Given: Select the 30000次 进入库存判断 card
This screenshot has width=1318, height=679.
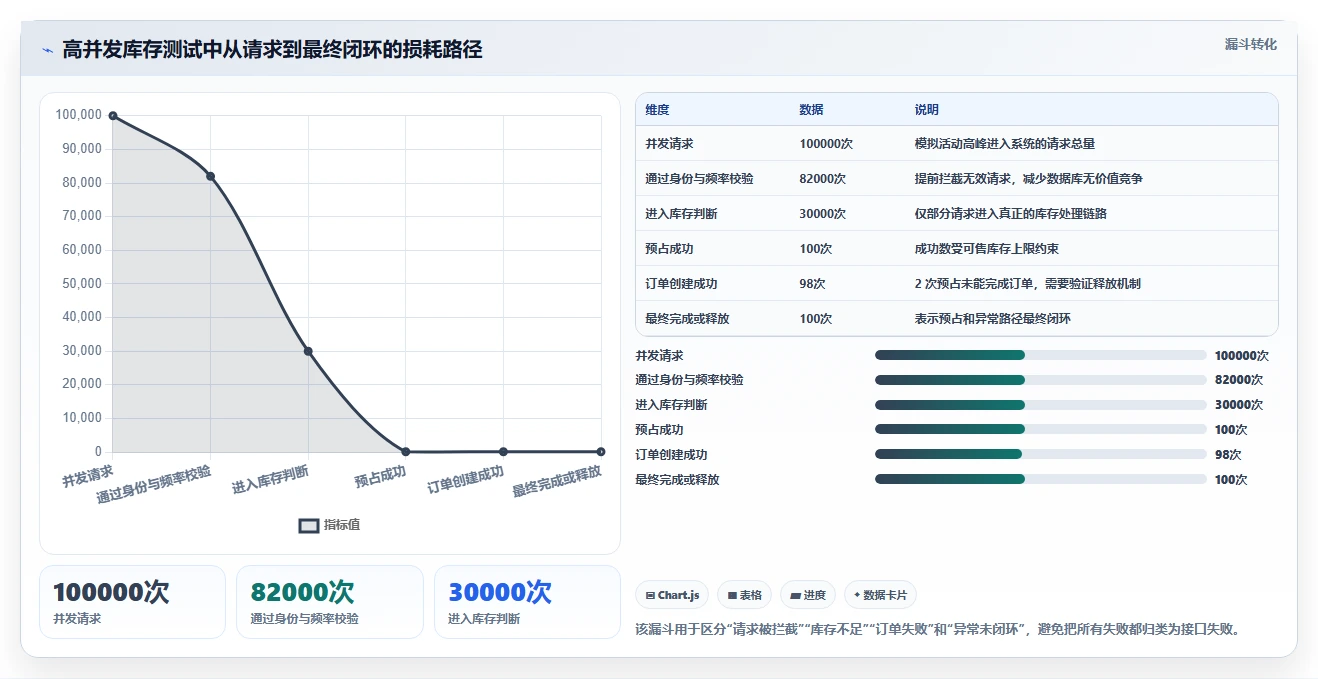Looking at the screenshot, I should coord(527,602).
